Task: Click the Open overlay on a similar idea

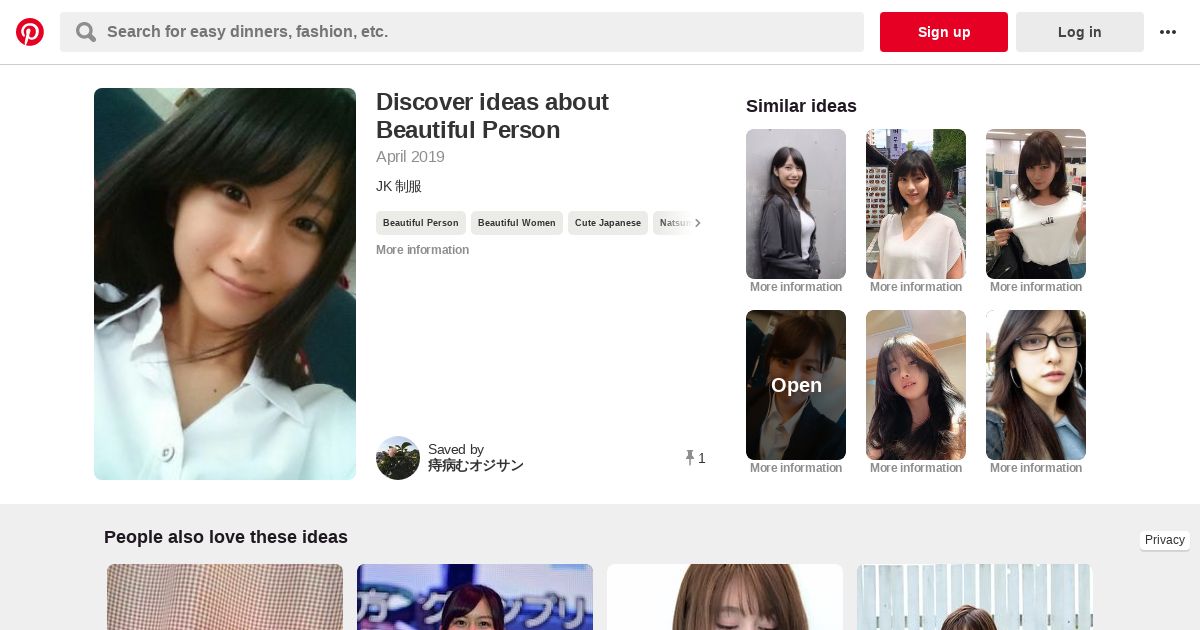Action: (796, 385)
